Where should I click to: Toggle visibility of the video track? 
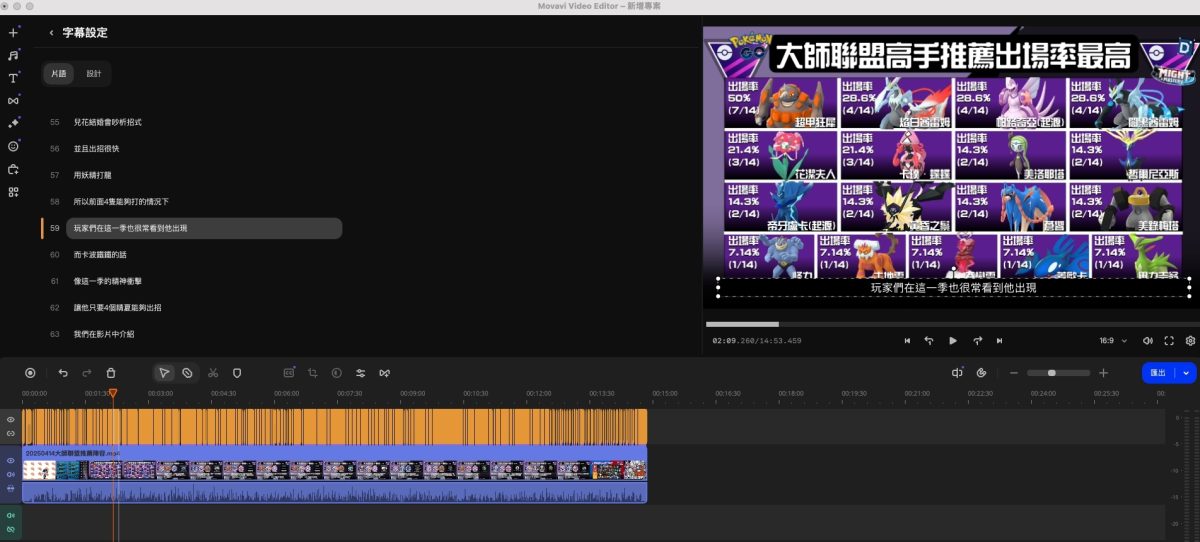click(x=11, y=461)
